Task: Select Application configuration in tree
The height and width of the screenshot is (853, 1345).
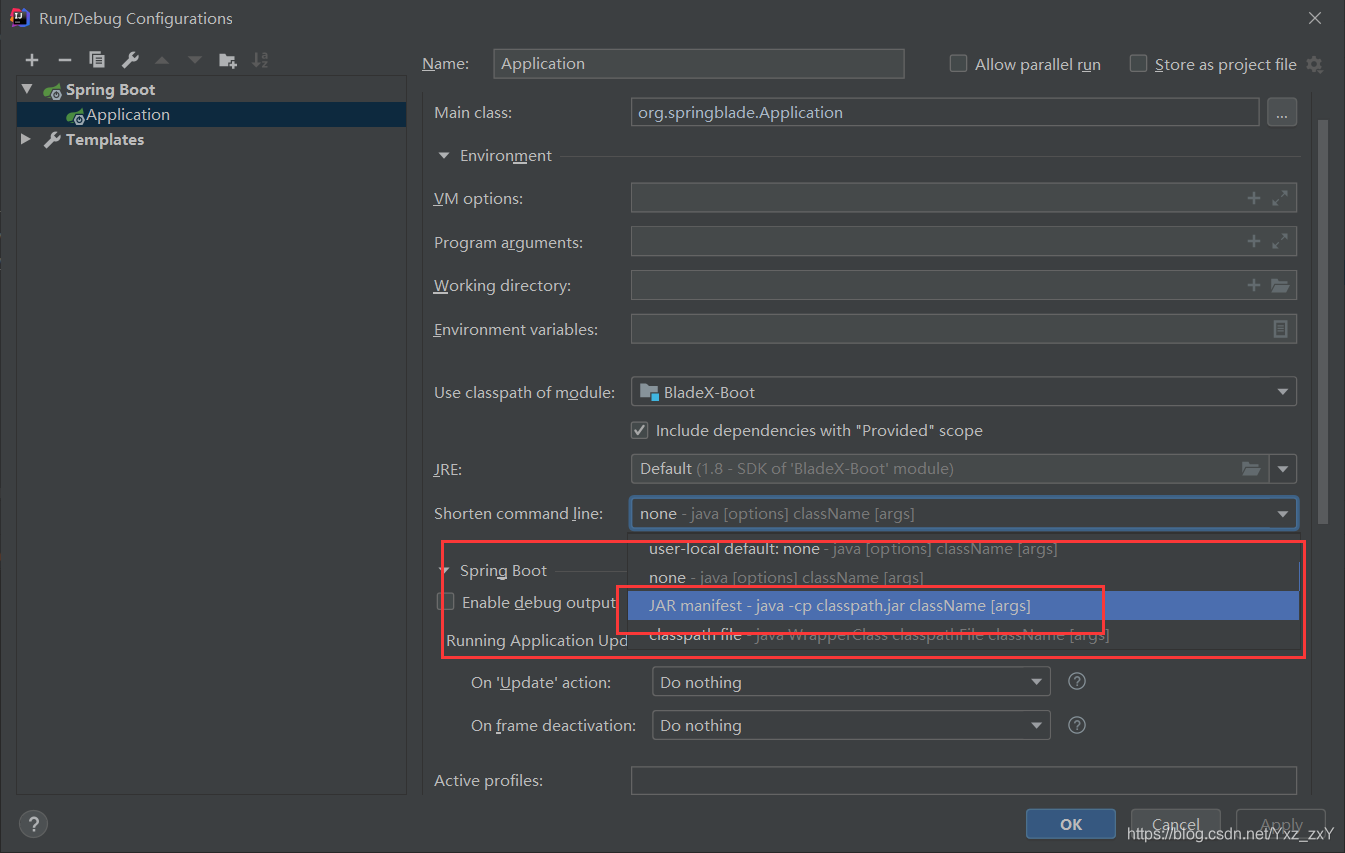Action: (211, 114)
